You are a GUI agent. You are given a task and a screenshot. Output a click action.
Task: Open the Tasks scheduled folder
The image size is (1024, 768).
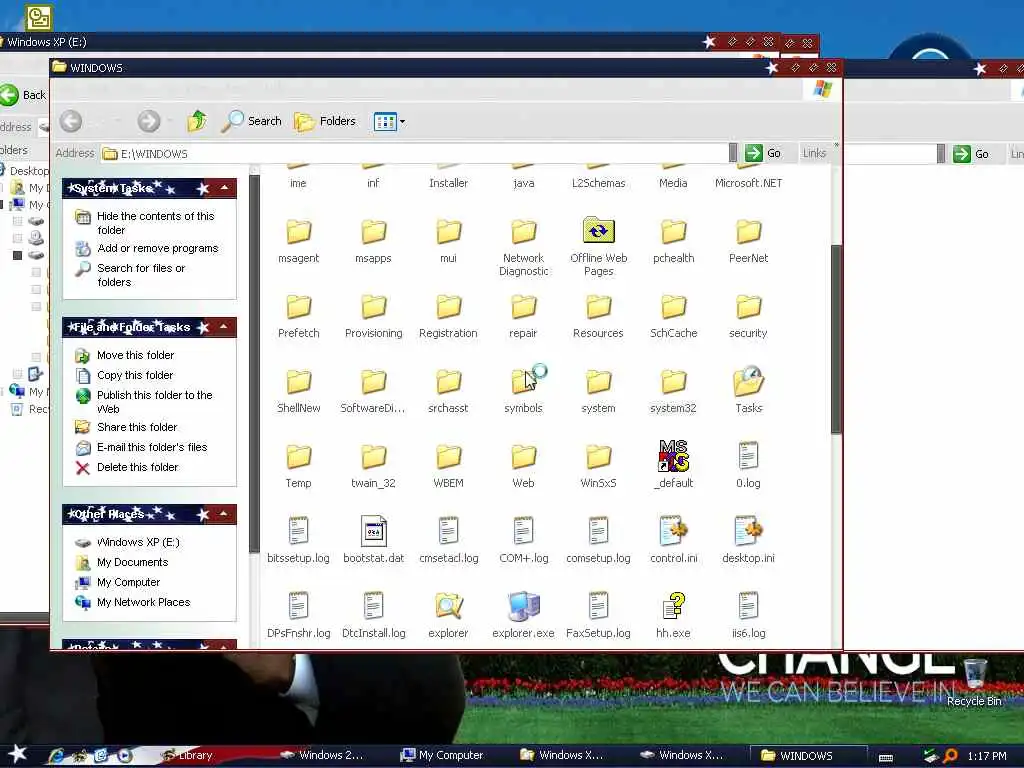click(748, 391)
